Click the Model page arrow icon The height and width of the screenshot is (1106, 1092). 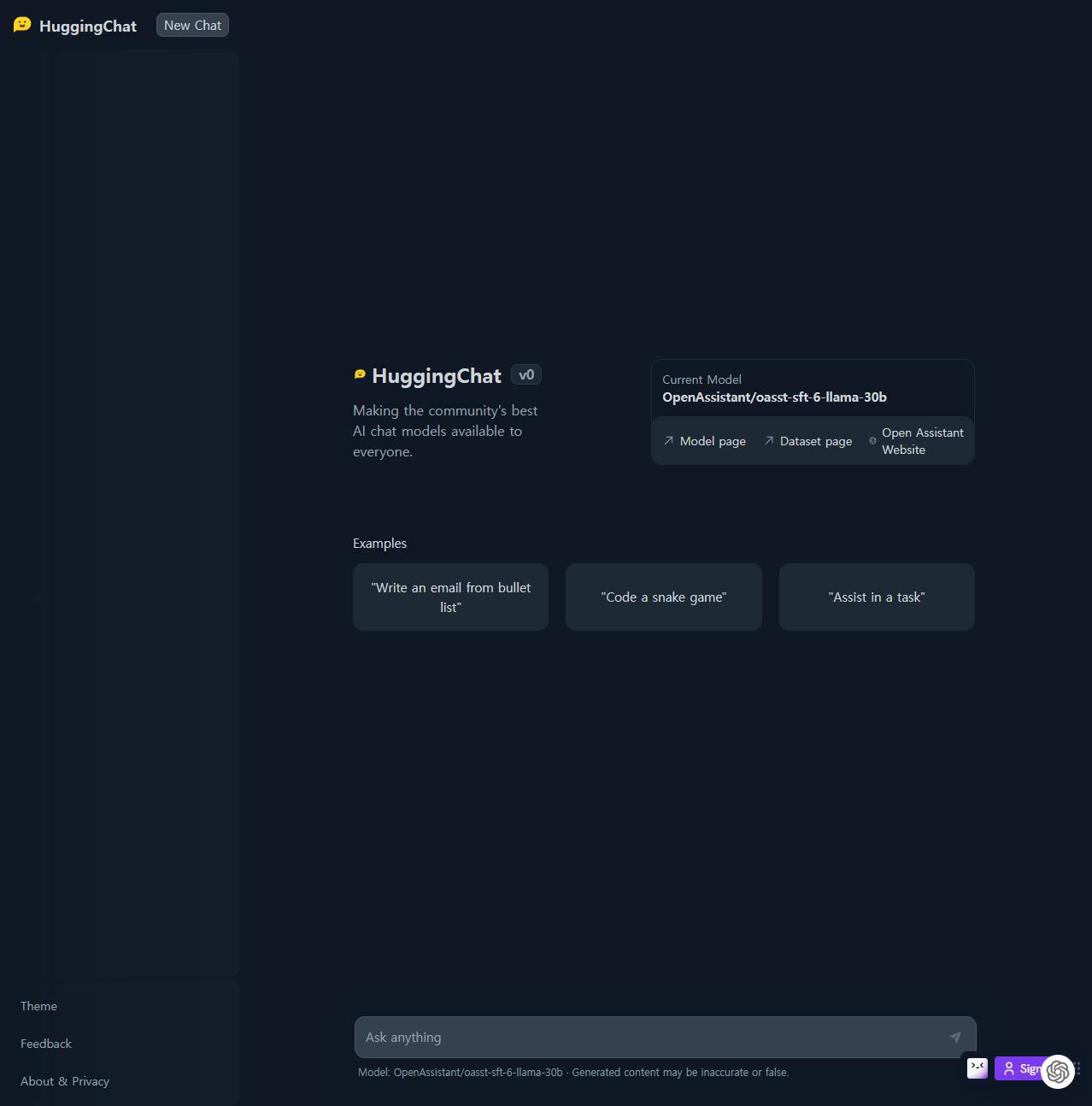click(668, 441)
